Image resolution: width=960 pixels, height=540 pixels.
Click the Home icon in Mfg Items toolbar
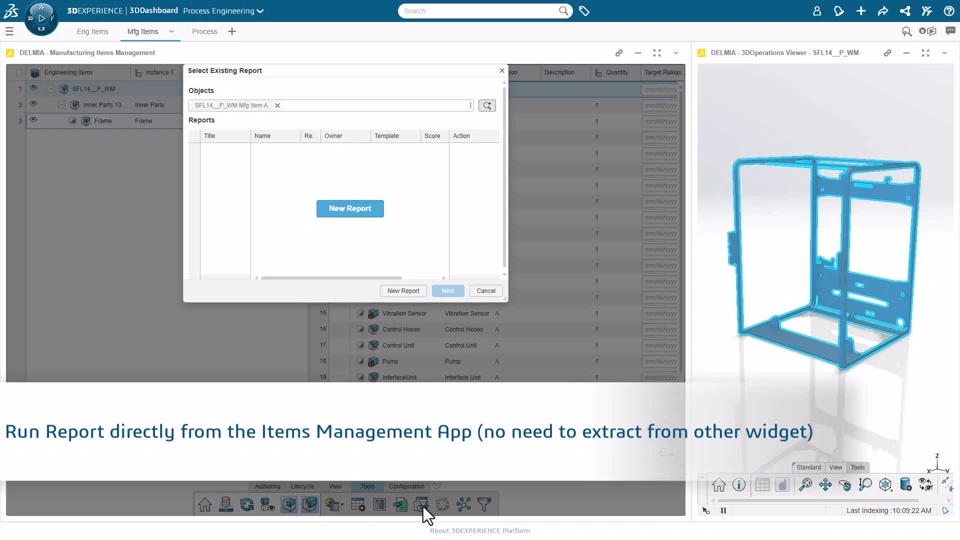204,504
